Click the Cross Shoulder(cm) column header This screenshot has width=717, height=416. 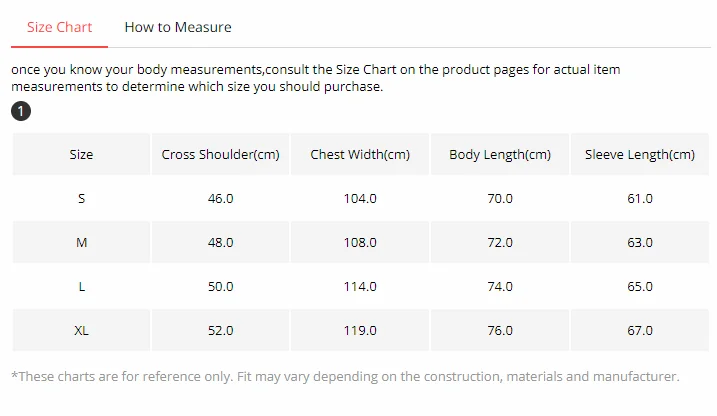pyautogui.click(x=220, y=154)
